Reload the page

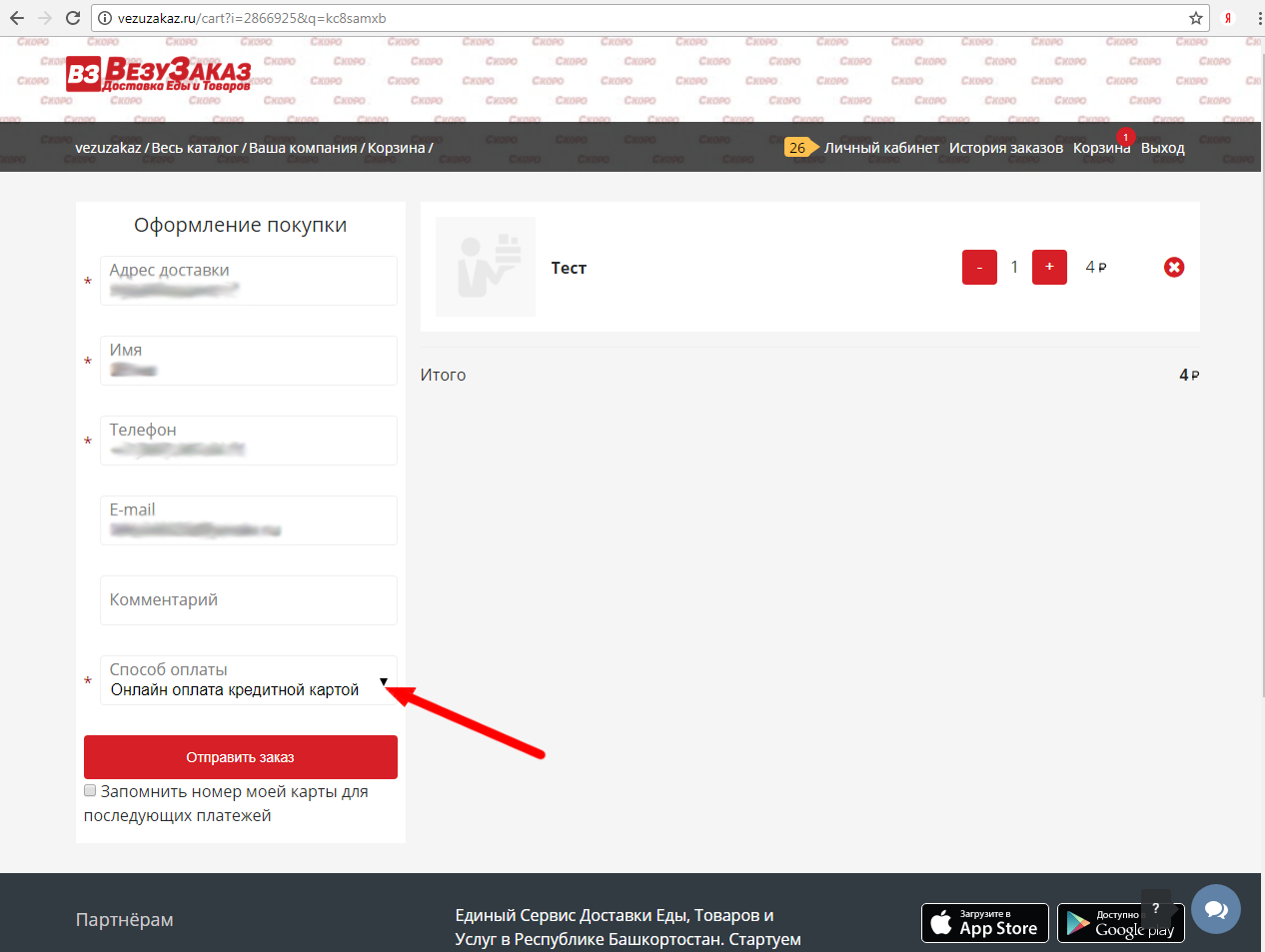72,18
